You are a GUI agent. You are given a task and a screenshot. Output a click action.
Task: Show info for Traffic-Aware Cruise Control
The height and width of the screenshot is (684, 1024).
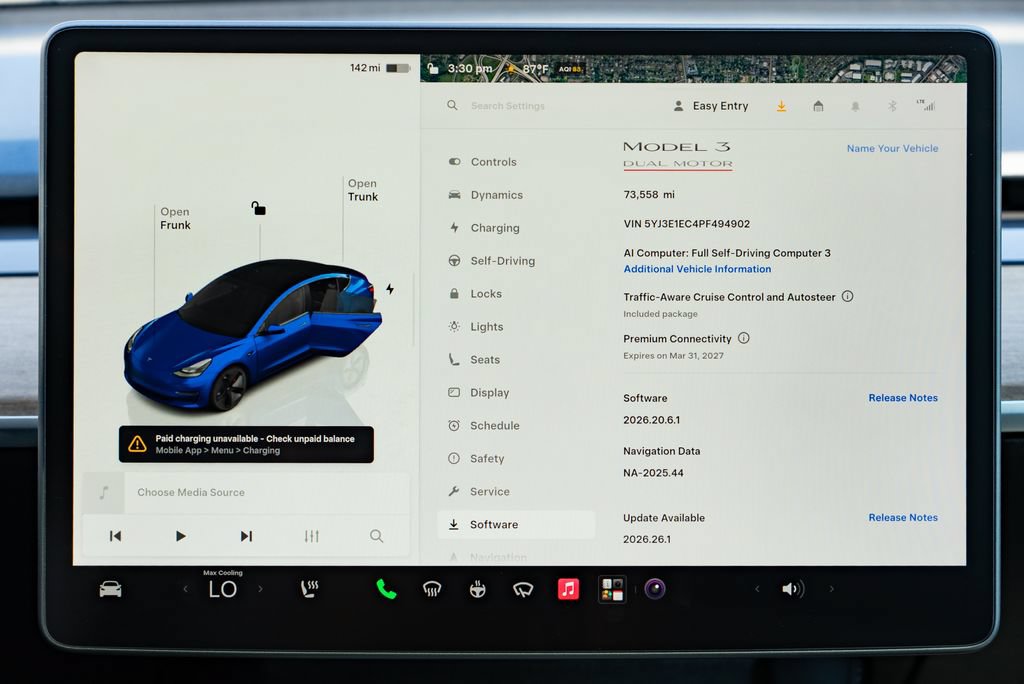[x=848, y=296]
